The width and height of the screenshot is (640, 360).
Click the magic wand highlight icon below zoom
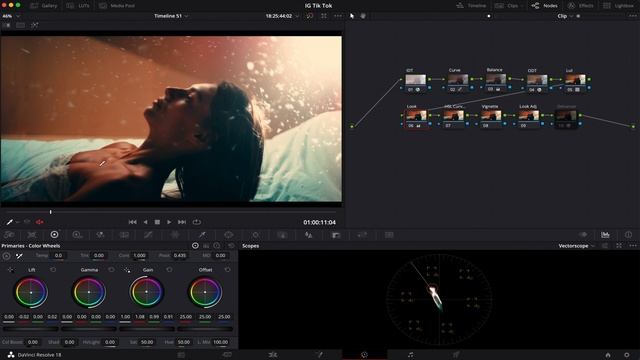point(35,25)
